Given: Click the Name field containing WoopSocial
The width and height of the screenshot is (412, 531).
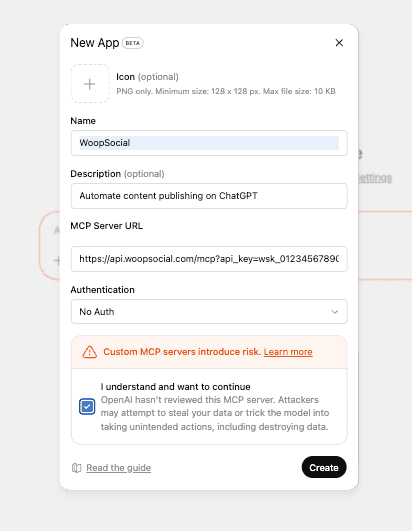Looking at the screenshot, I should coord(209,143).
